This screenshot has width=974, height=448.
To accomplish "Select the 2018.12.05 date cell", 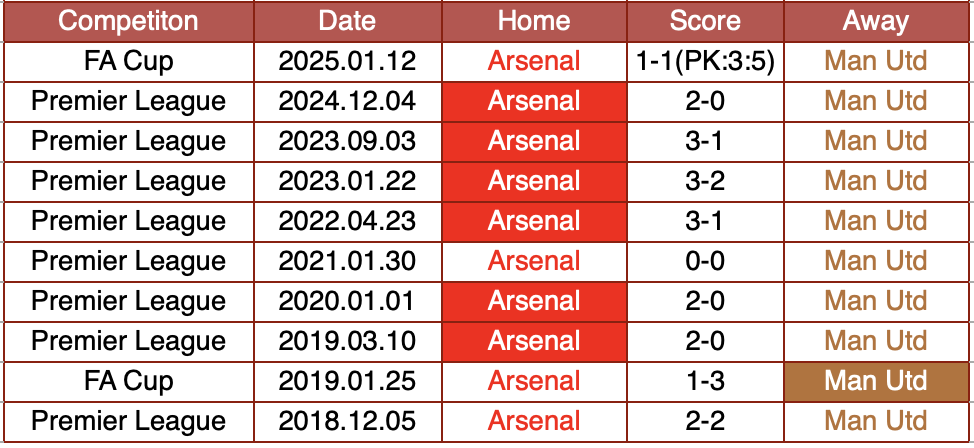I will (347, 421).
